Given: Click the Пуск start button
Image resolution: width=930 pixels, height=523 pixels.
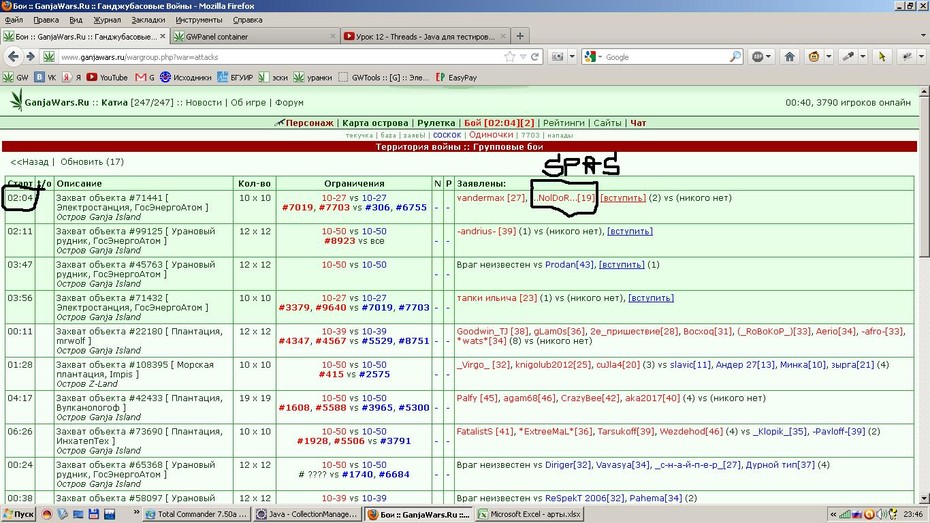Looking at the screenshot, I should tap(18, 514).
